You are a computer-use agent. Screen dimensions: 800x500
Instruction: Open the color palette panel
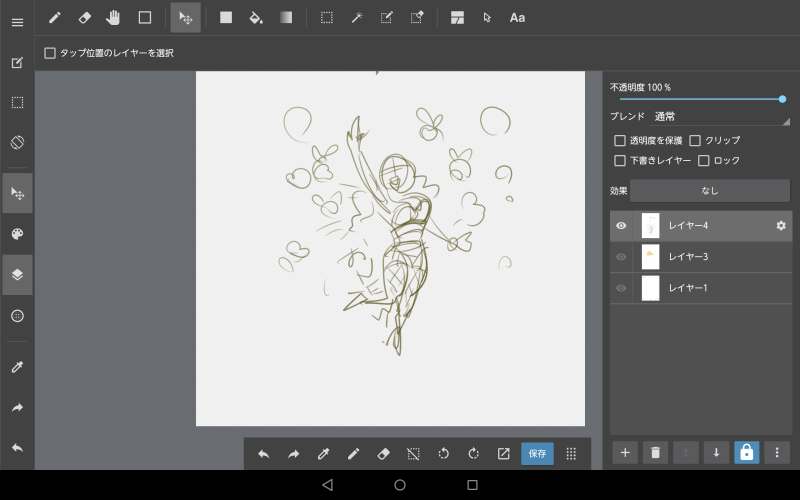click(17, 234)
